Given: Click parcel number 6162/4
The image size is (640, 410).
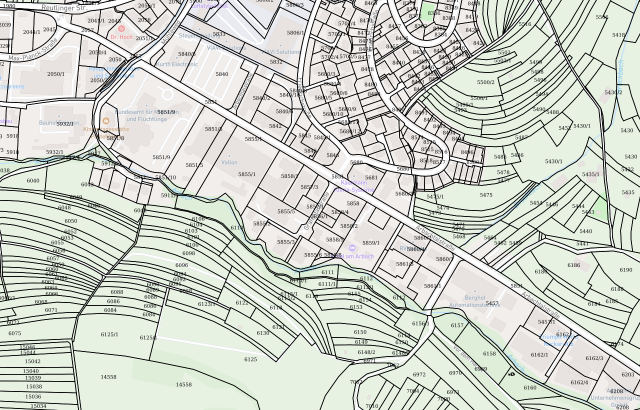Looking at the screenshot, I should pyautogui.click(x=580, y=382).
